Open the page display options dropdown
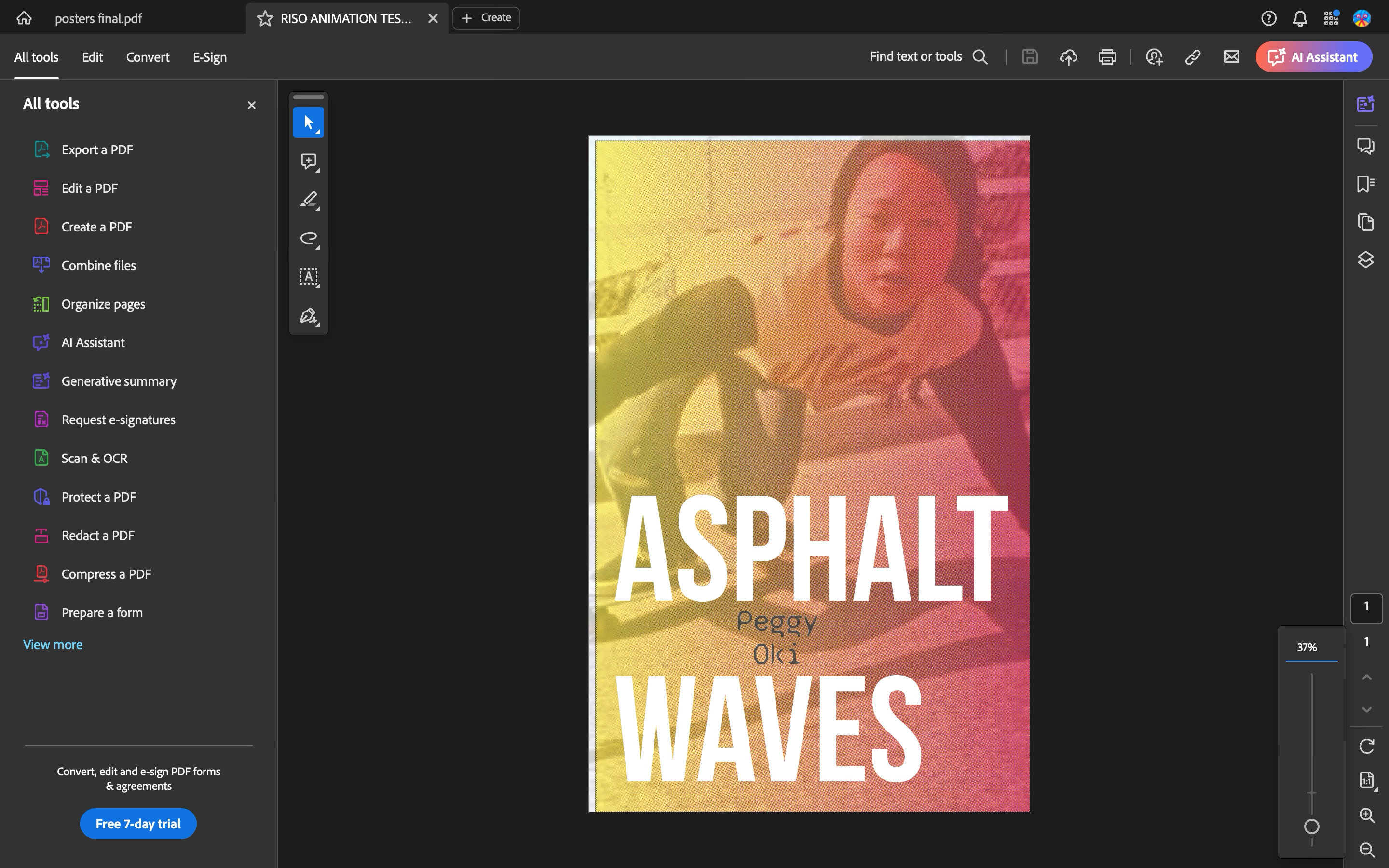This screenshot has height=868, width=1389. pyautogui.click(x=1367, y=780)
